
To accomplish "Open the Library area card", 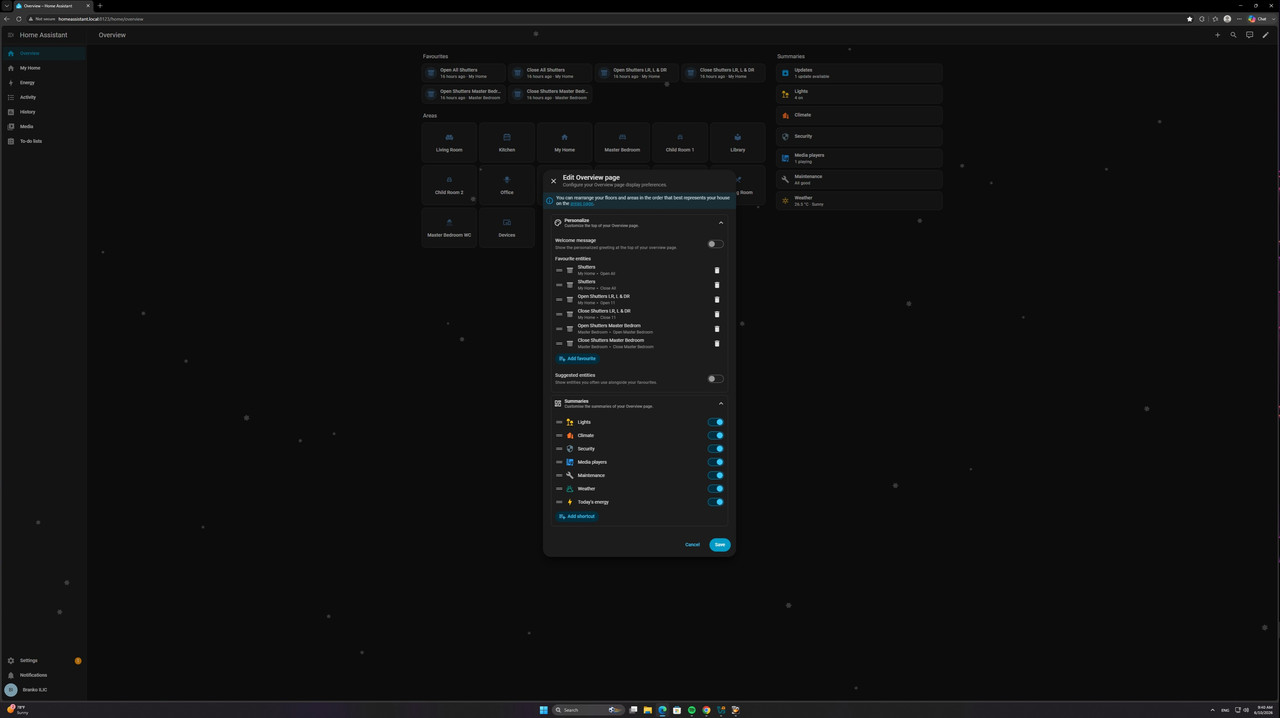I will pos(737,142).
